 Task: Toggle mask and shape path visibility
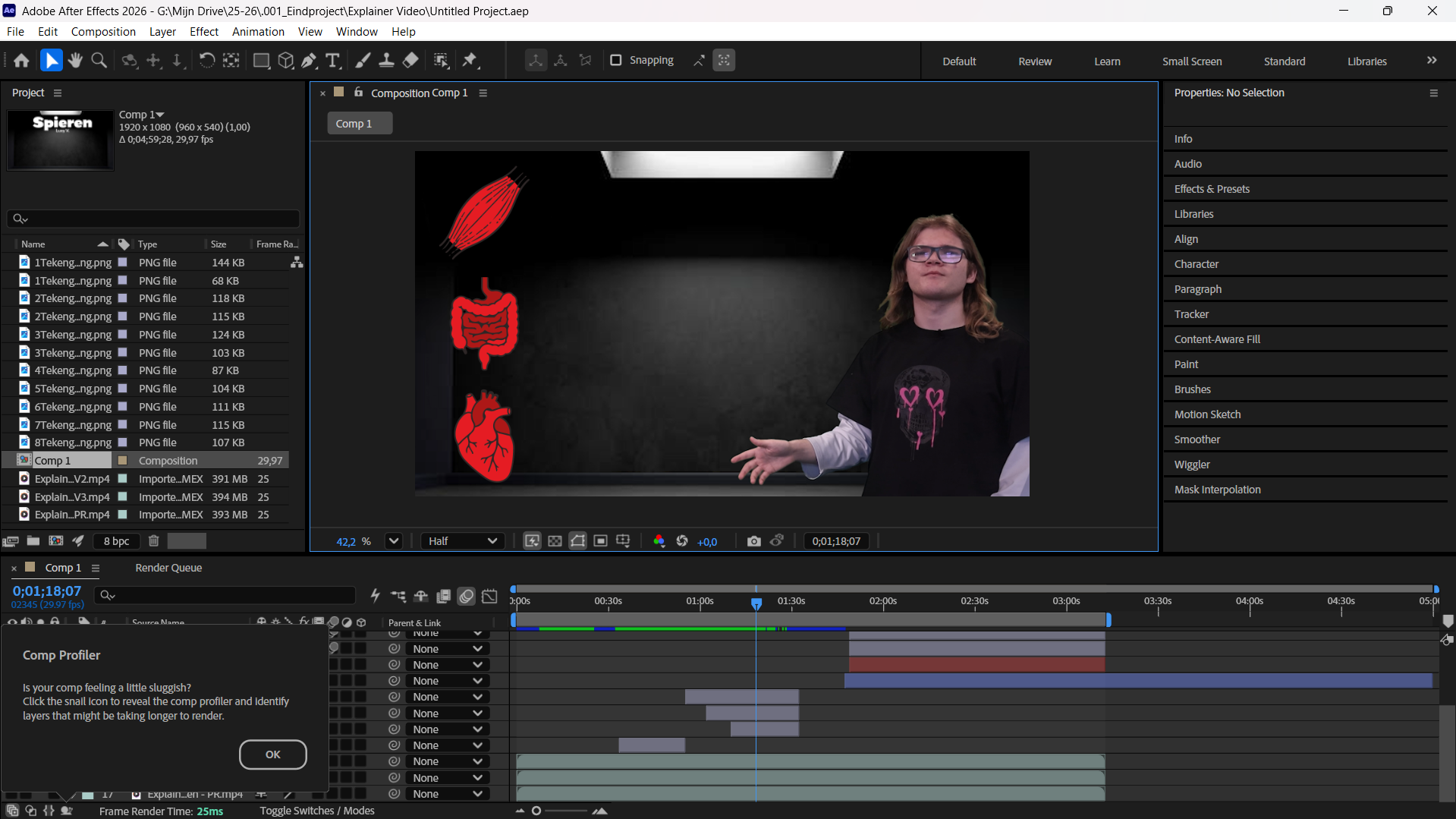(577, 541)
